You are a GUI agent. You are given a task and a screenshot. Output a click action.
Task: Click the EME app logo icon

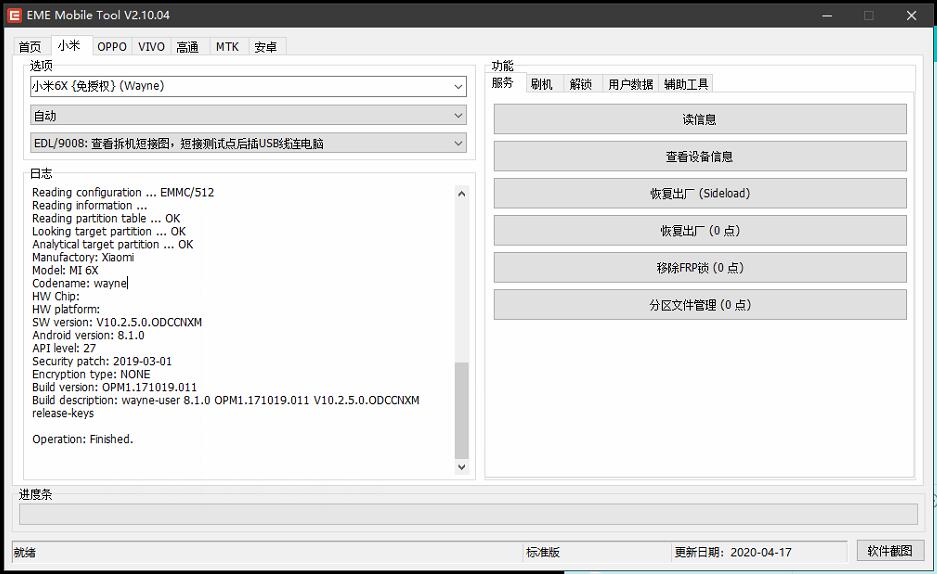(x=14, y=16)
